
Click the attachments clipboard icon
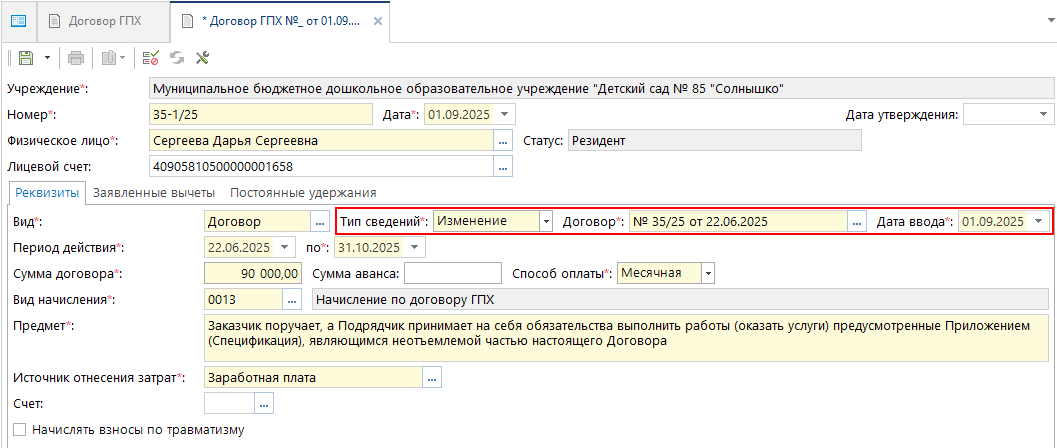click(110, 58)
